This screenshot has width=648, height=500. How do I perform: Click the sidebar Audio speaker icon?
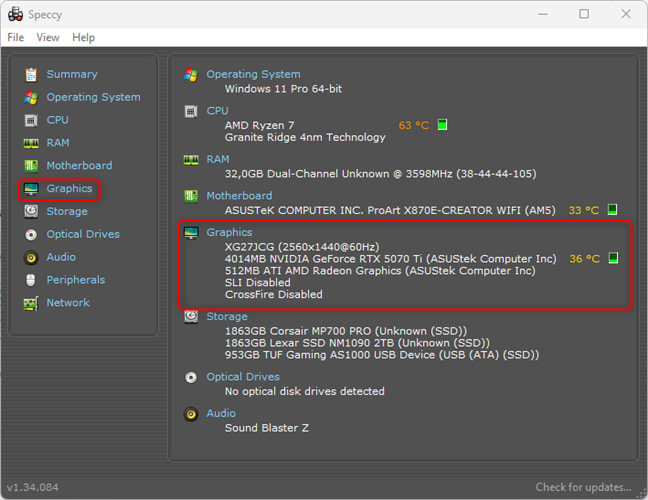pyautogui.click(x=31, y=258)
